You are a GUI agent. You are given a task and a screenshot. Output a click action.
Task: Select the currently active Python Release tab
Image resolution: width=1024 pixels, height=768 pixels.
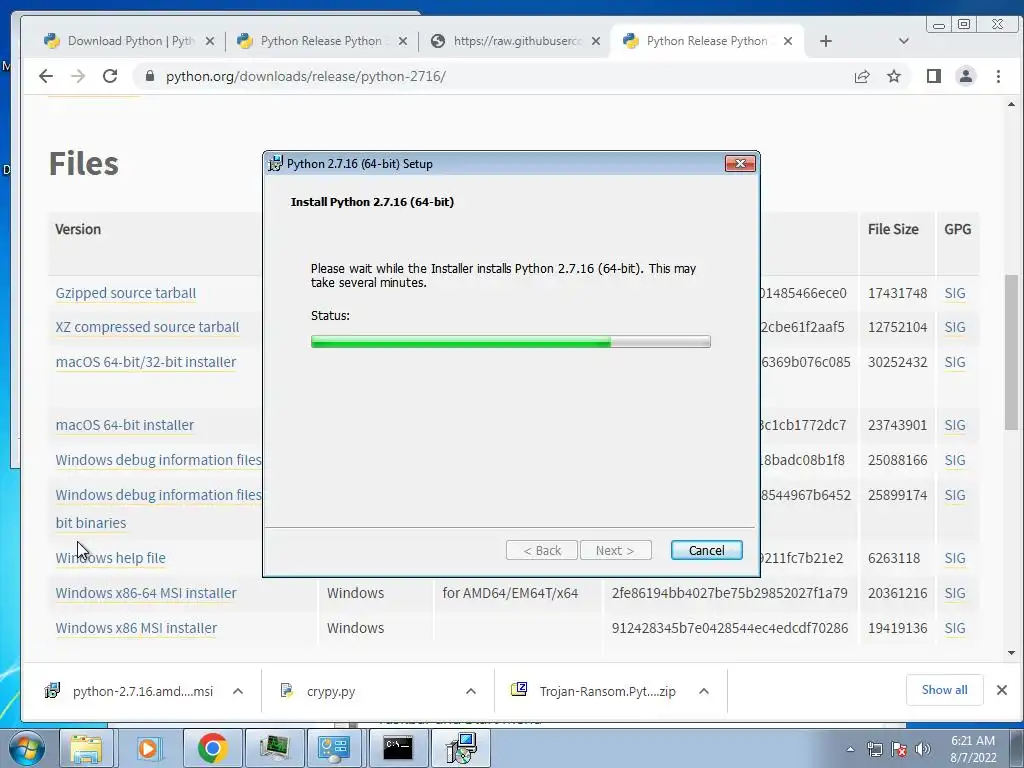click(x=707, y=41)
